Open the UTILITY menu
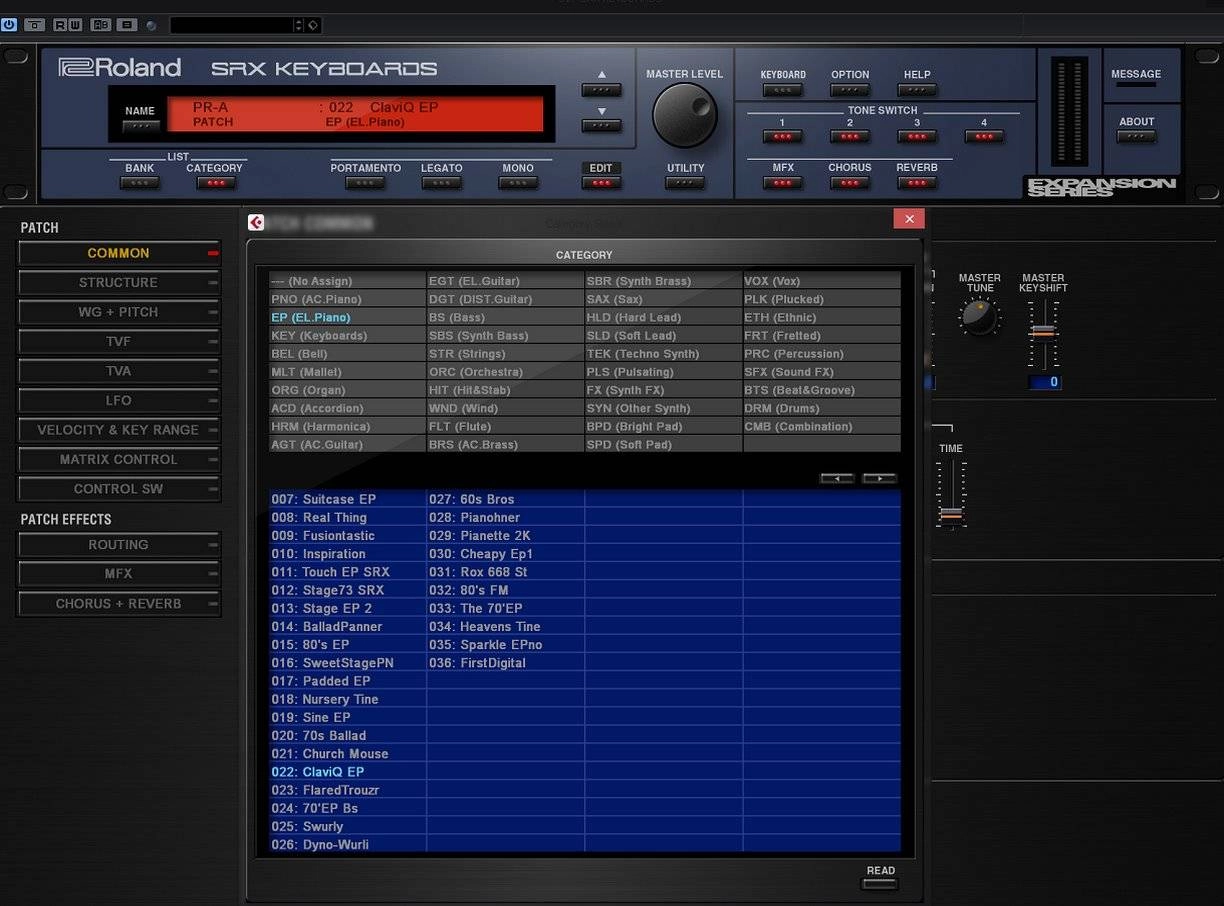1224x906 pixels. pos(685,183)
